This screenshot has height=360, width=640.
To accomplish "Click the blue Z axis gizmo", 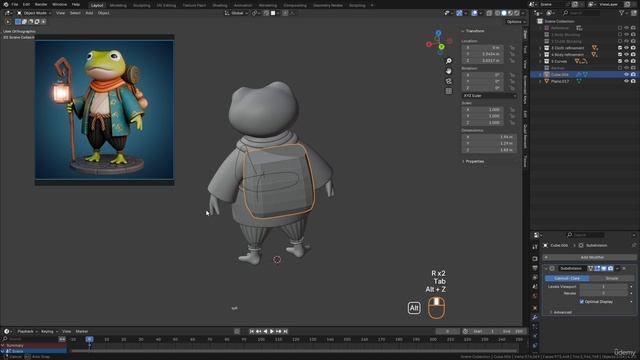I will coord(438,33).
